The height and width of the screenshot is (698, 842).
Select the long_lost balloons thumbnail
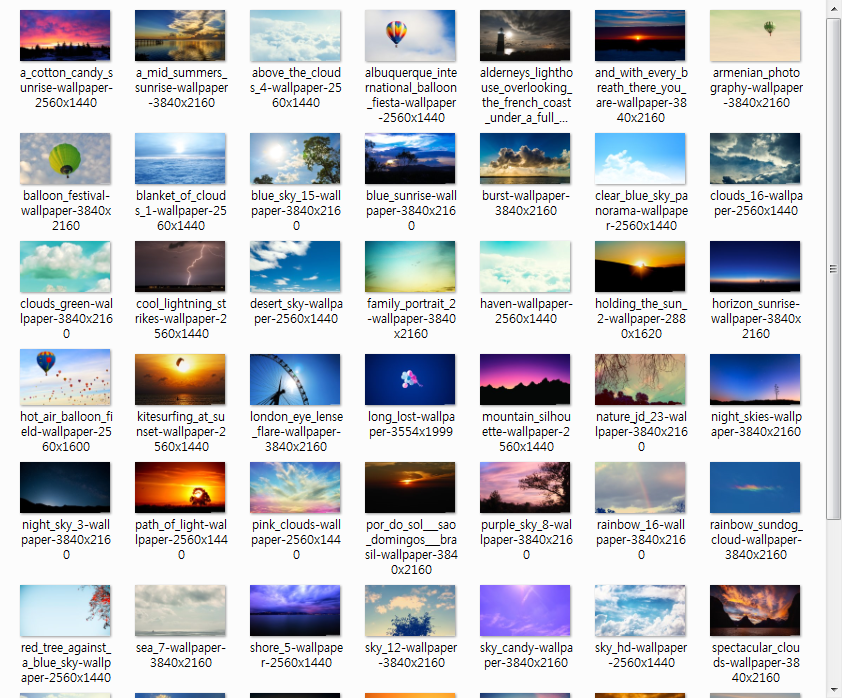pos(410,379)
